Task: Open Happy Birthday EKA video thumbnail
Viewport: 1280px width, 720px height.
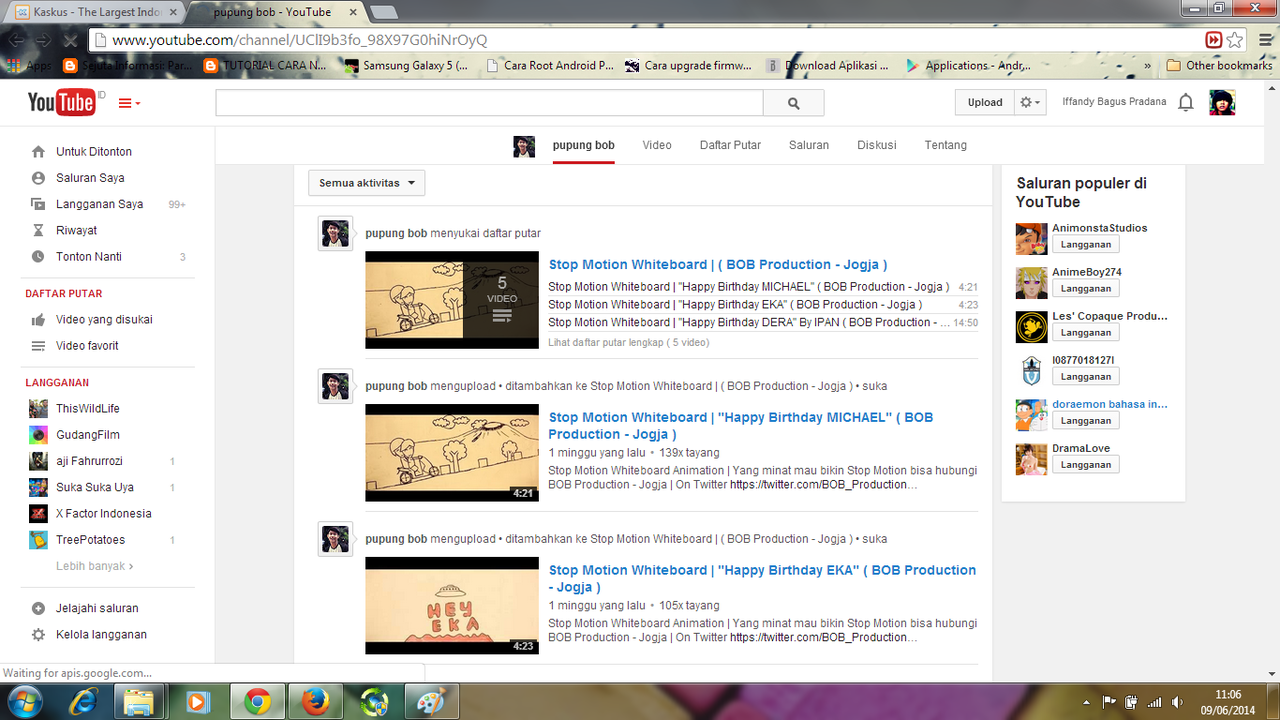Action: pos(452,605)
